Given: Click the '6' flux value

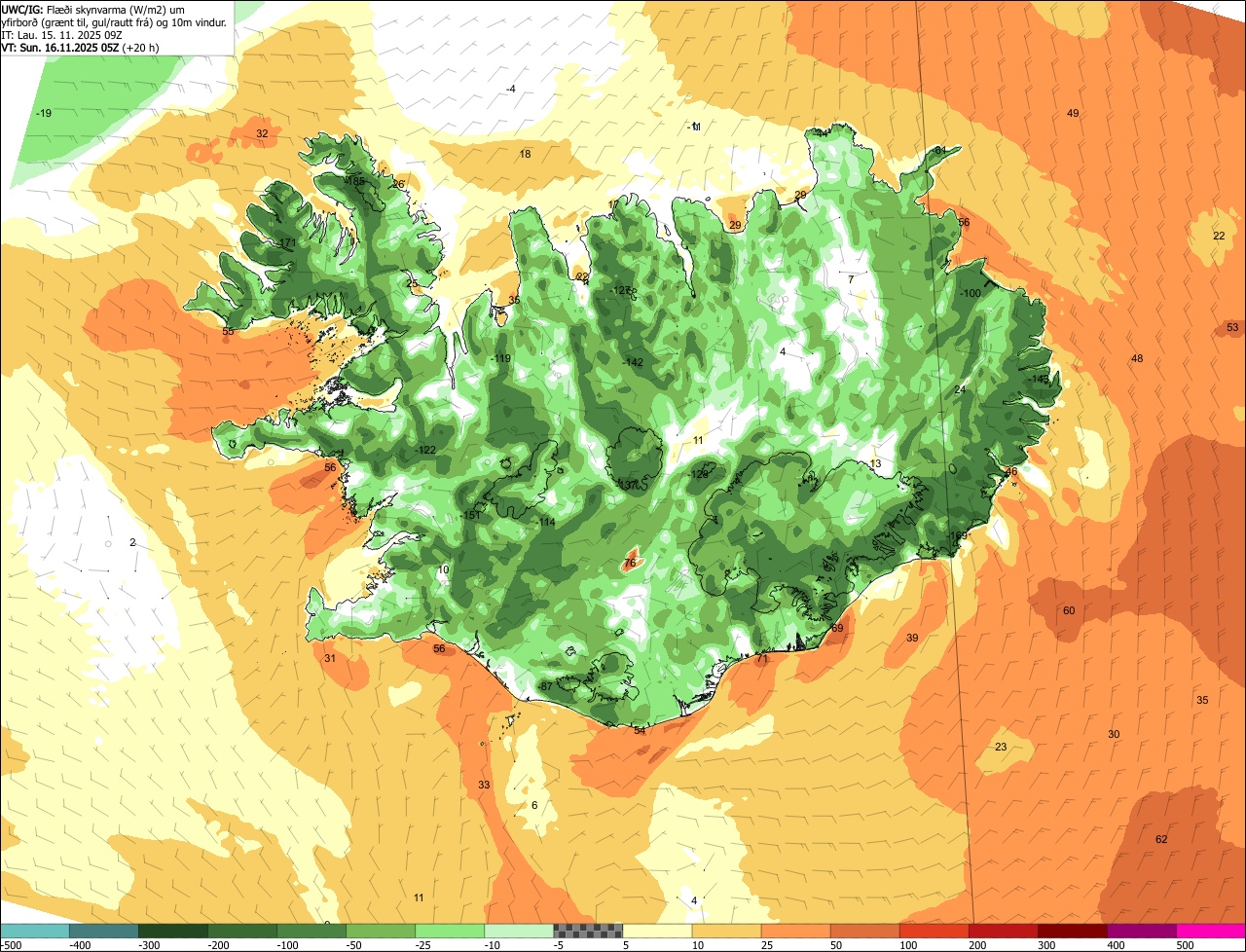Looking at the screenshot, I should coord(534,806).
